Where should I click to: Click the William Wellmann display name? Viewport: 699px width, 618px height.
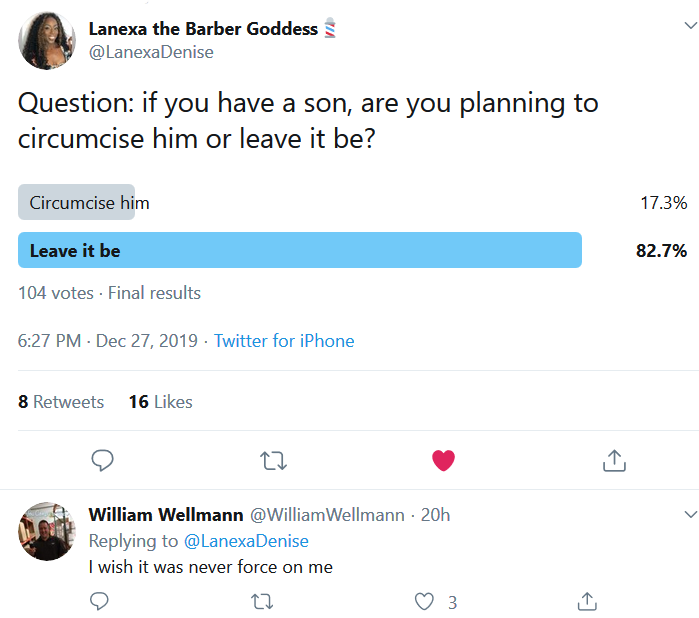(166, 515)
